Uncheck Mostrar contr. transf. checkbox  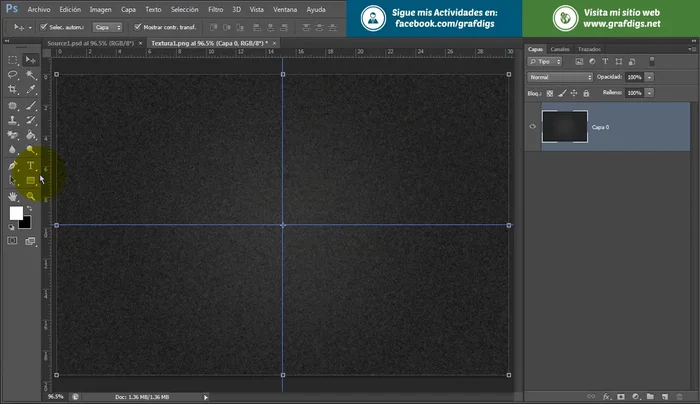pos(137,27)
